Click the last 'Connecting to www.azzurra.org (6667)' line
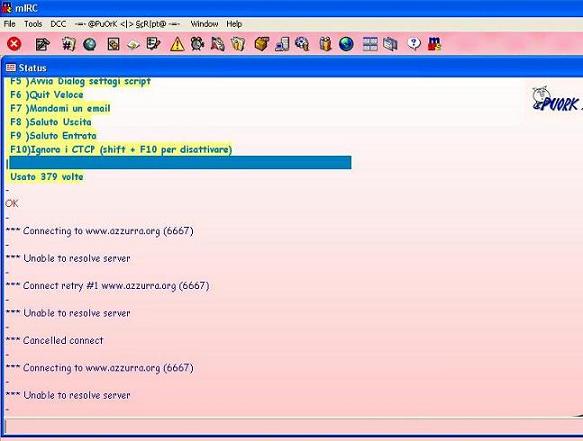 point(99,368)
